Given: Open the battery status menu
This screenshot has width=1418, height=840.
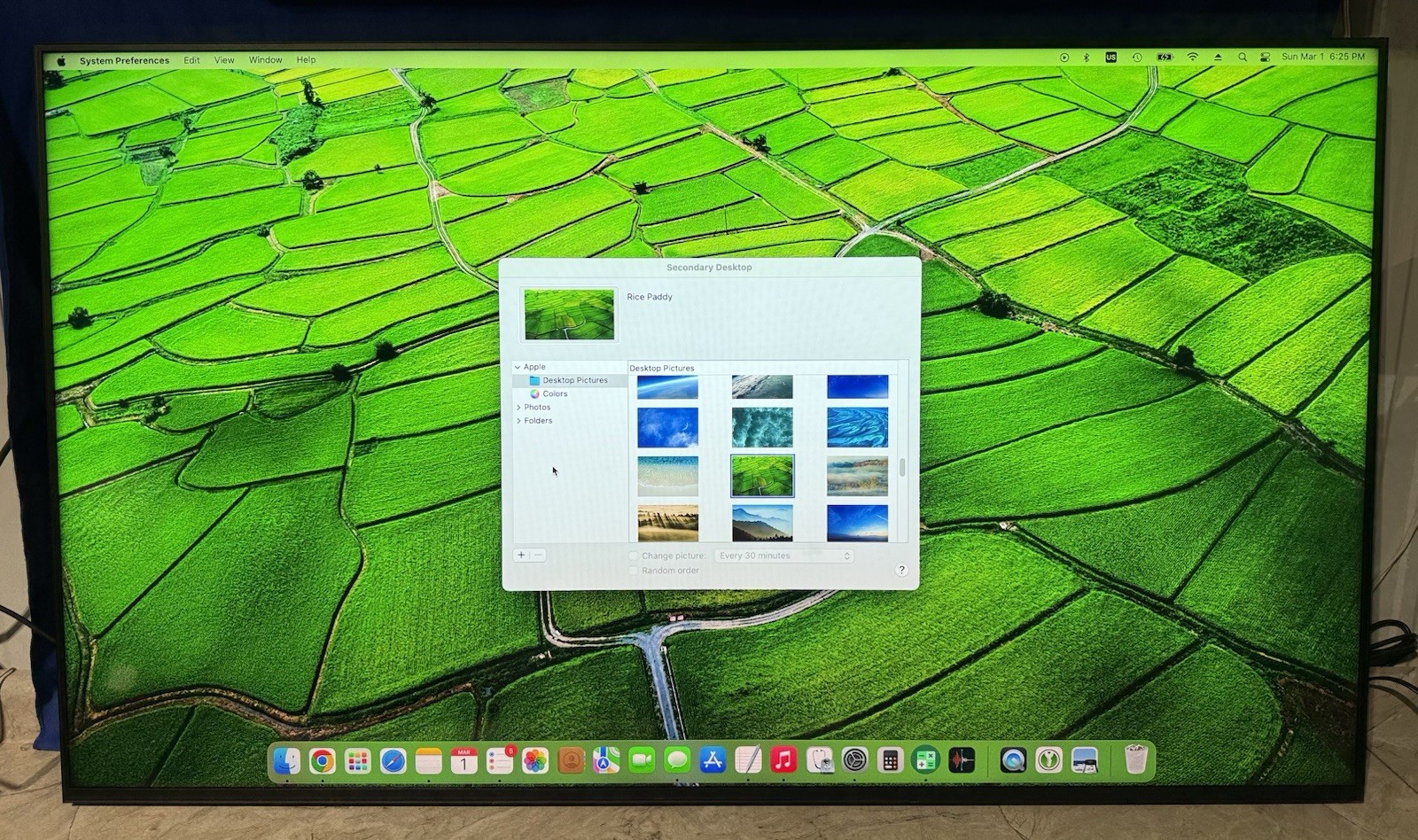Looking at the screenshot, I should (1165, 58).
